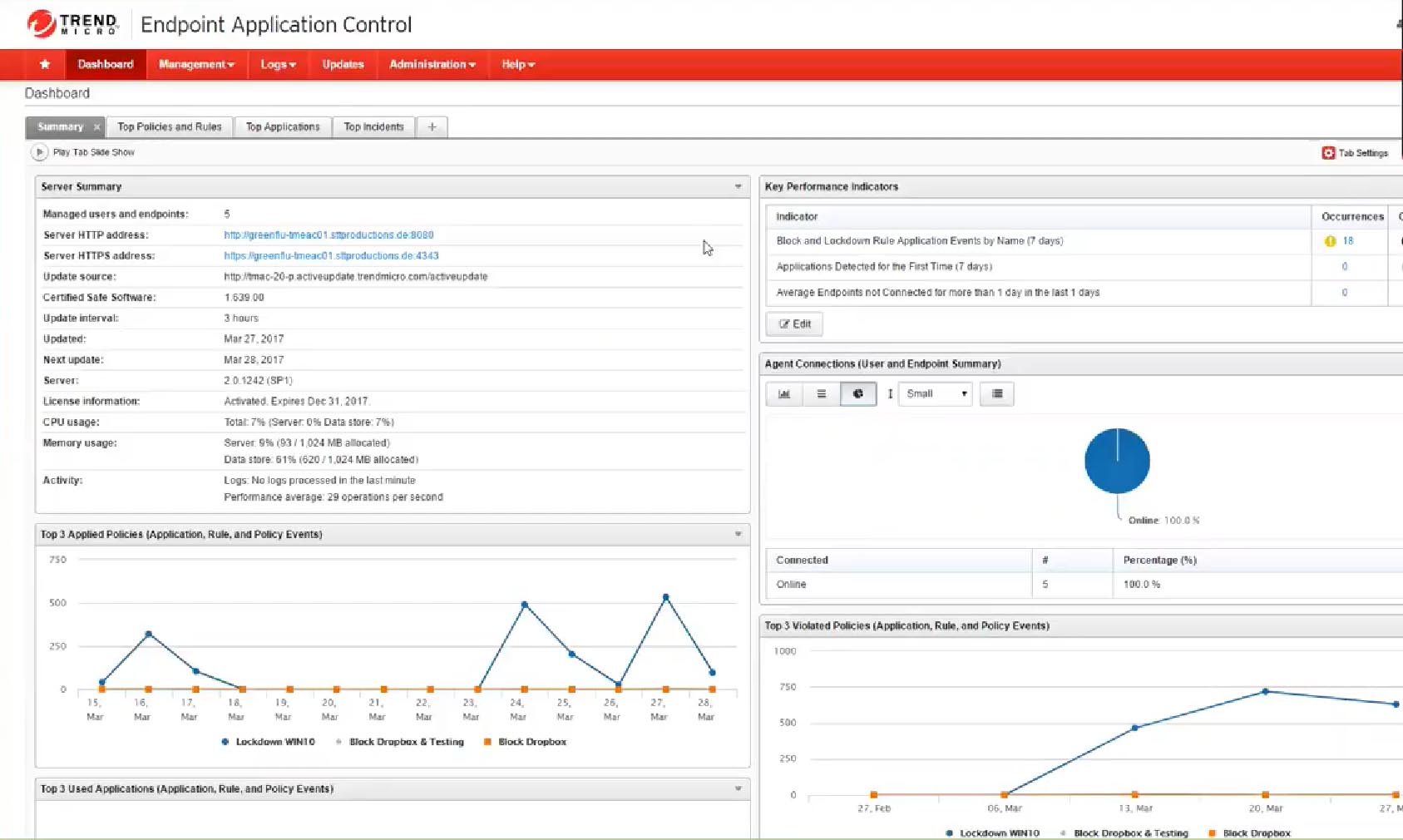Add a new dashboard tab with plus button
The height and width of the screenshot is (840, 1403).
(432, 127)
